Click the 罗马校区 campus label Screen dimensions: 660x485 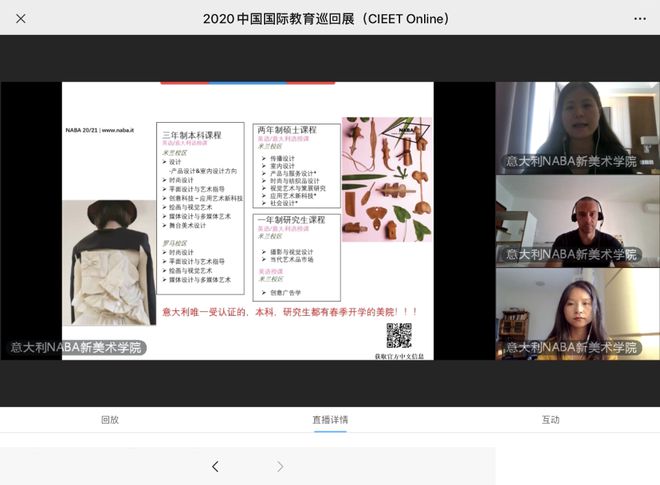point(175,243)
